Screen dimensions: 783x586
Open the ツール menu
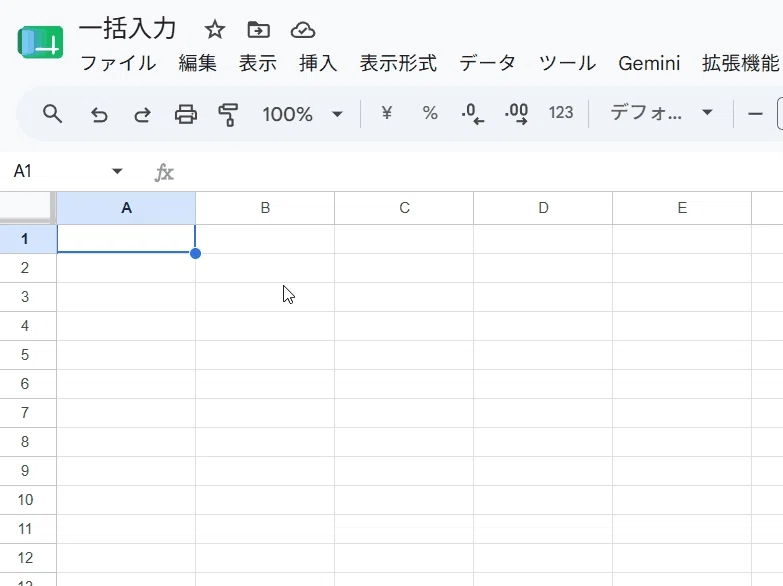tap(567, 63)
